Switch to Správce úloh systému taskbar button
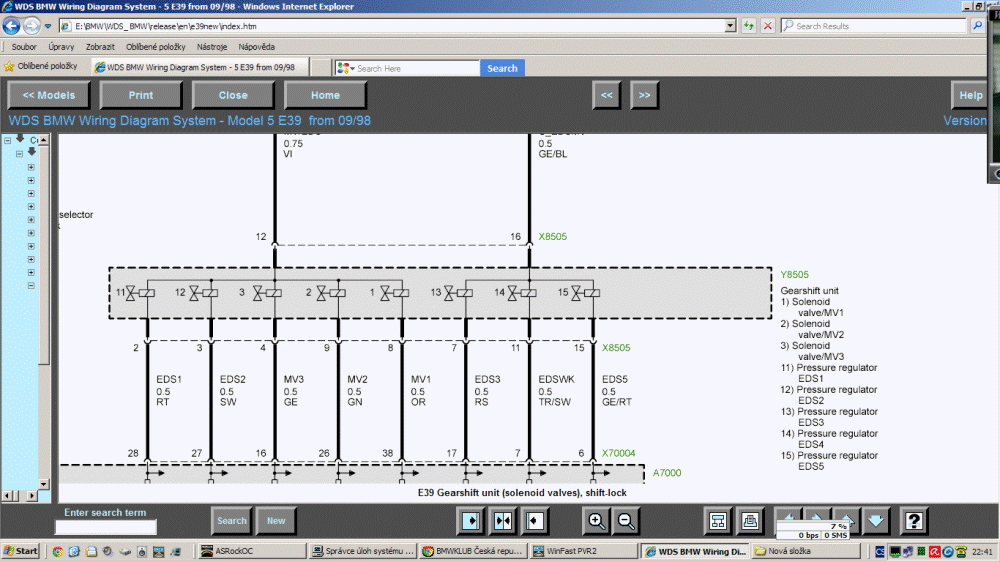 tap(363, 551)
